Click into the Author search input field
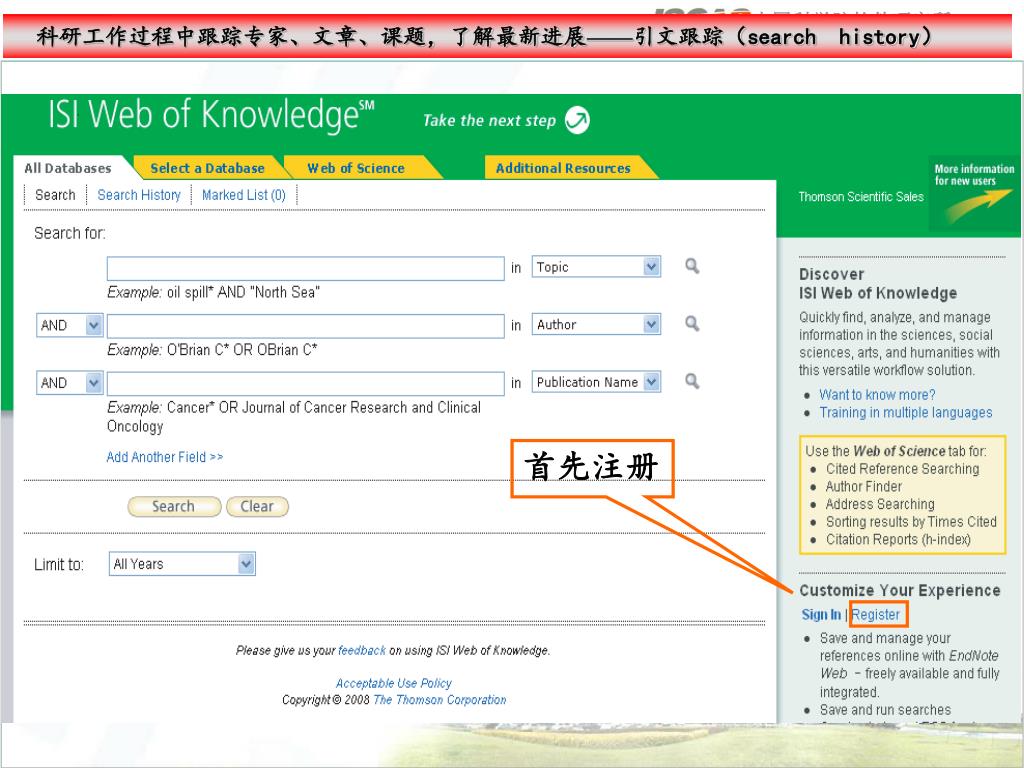 click(x=306, y=326)
